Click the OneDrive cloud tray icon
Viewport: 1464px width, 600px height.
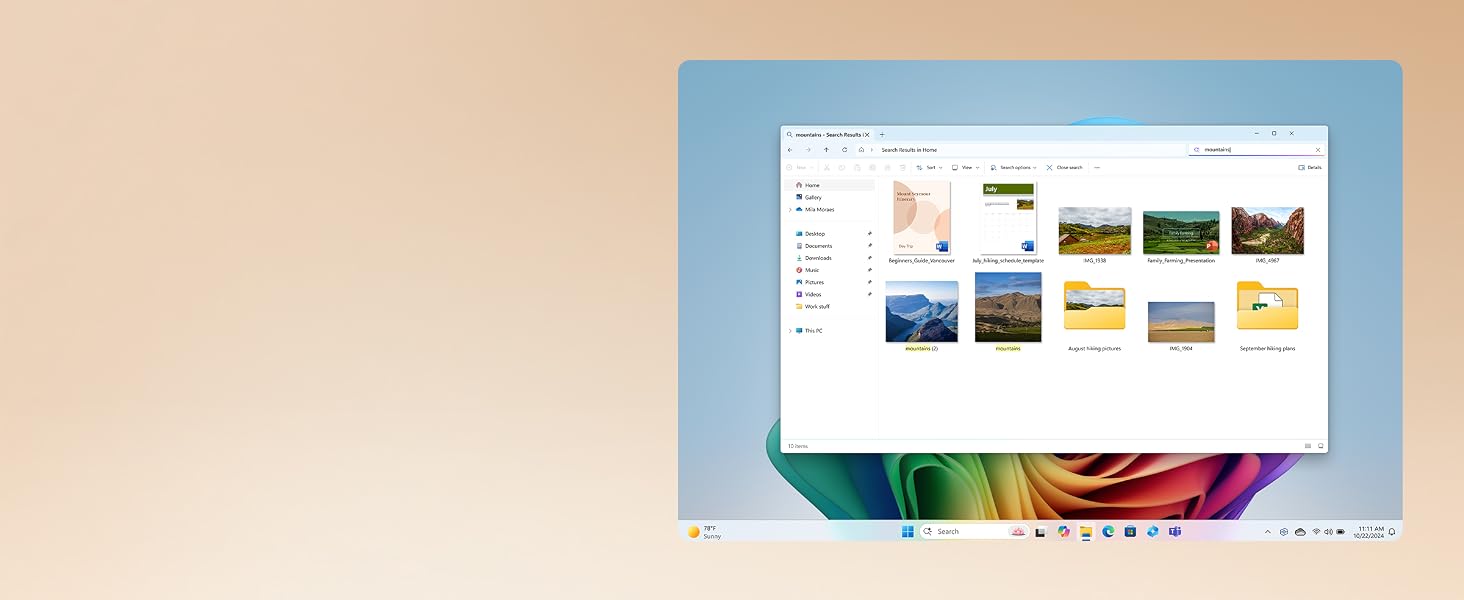pos(1300,532)
